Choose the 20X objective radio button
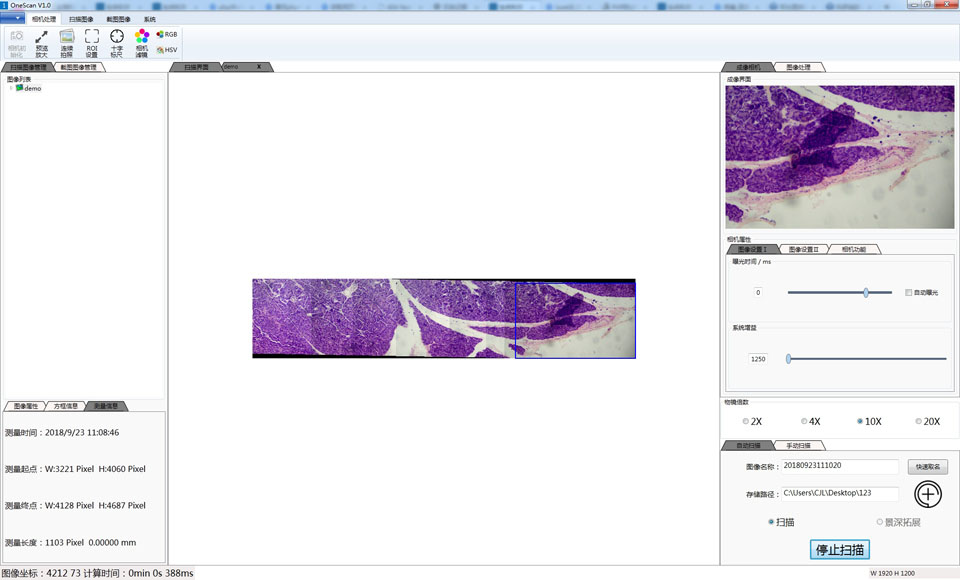The height and width of the screenshot is (580, 960). (915, 421)
